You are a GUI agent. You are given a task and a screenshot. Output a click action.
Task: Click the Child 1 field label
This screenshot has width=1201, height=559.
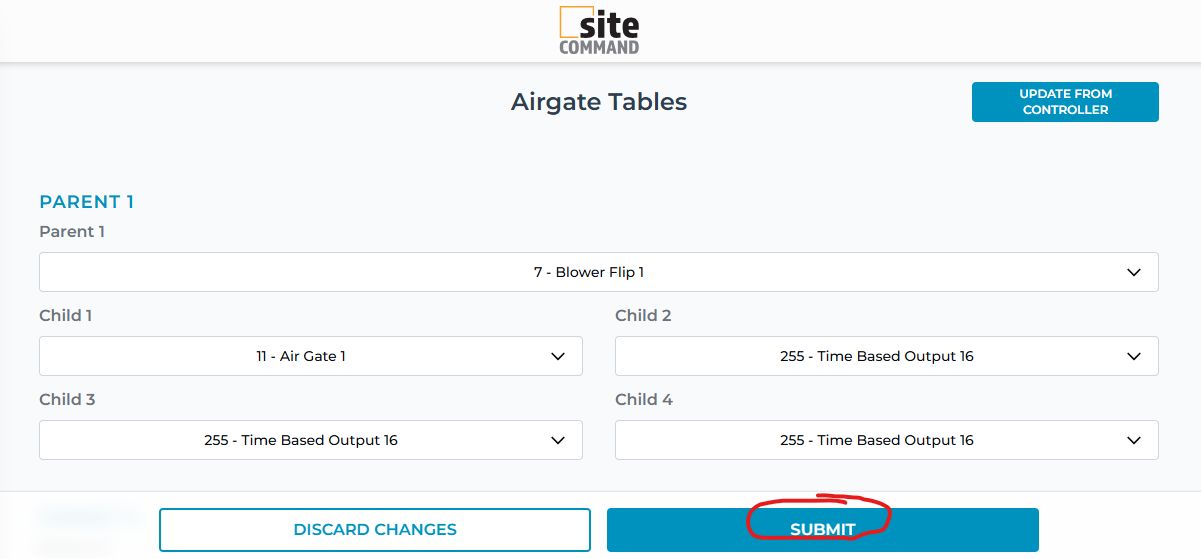pos(66,316)
